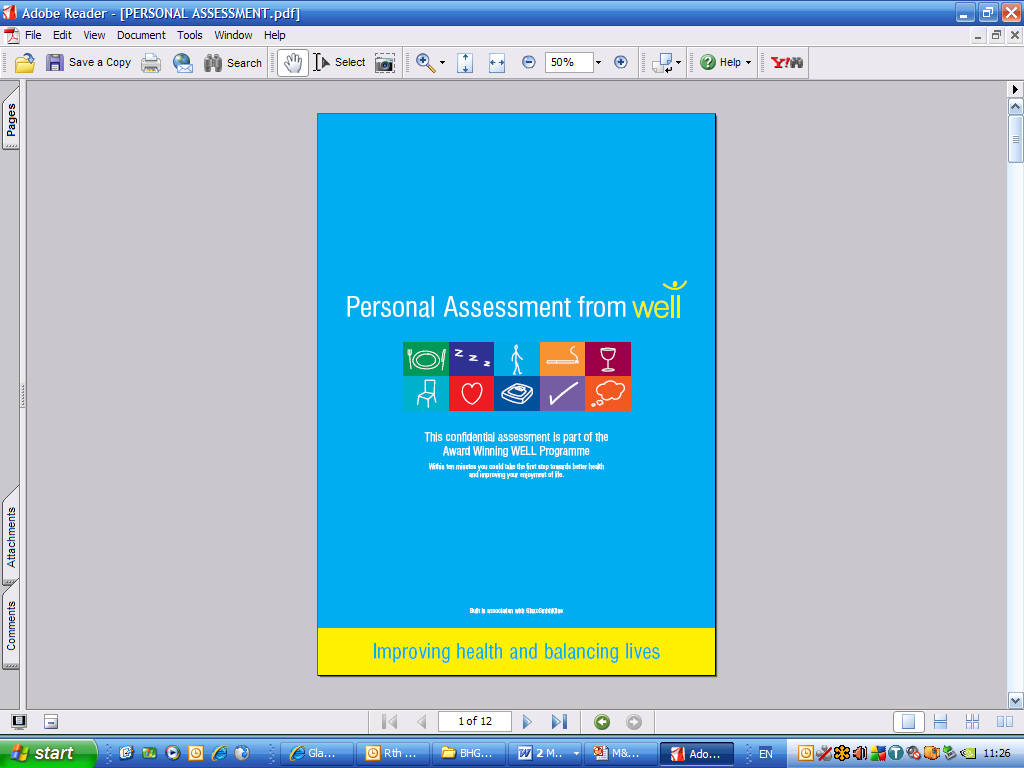Screen dimensions: 1024x768
Task: Zoom out with the minus button
Action: point(529,62)
